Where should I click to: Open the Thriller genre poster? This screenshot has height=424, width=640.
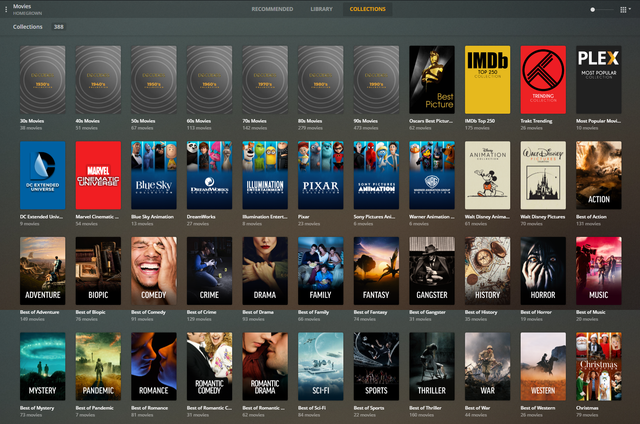432,366
